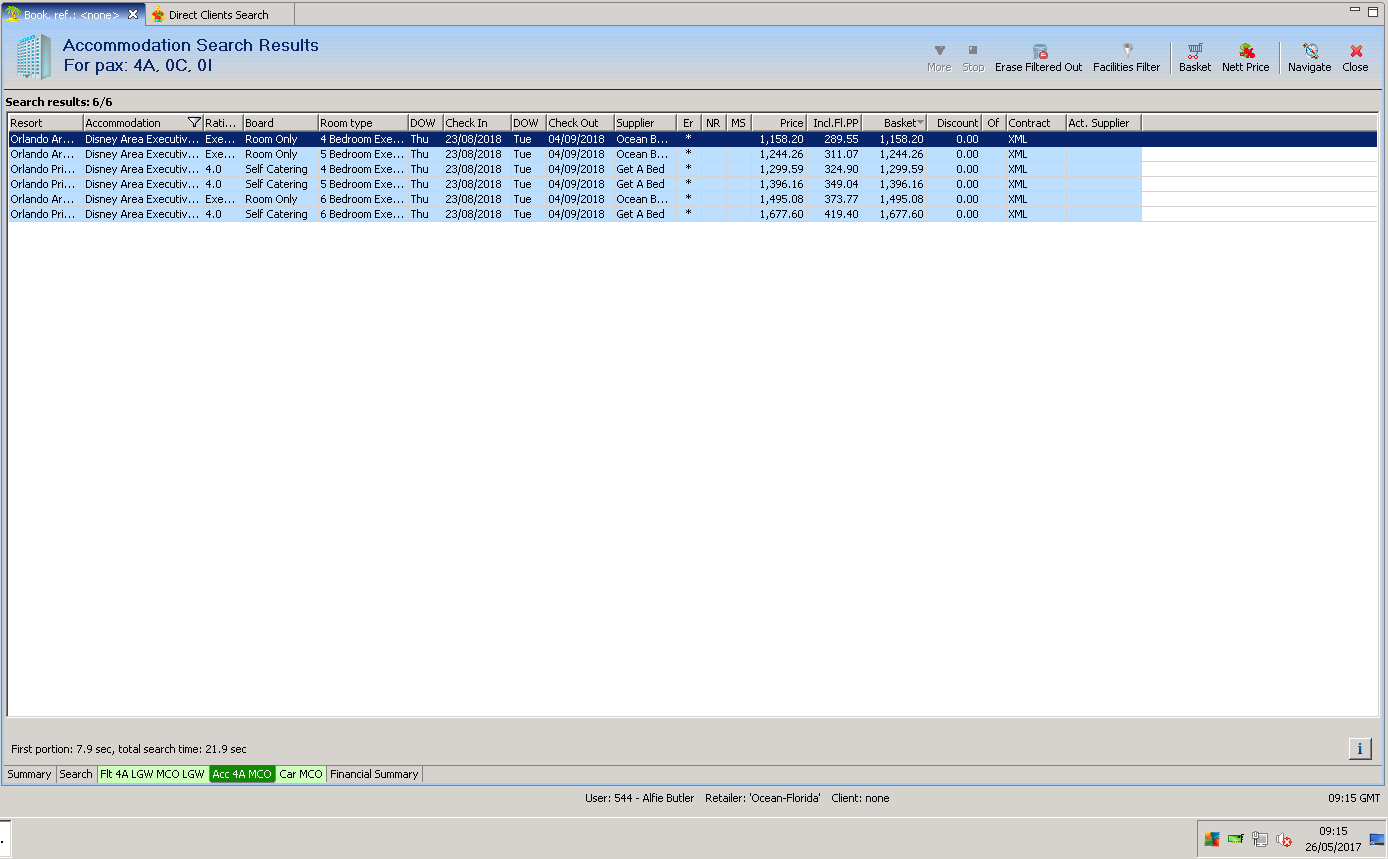Click the search time status message
The image size is (1388, 859).
(128, 749)
